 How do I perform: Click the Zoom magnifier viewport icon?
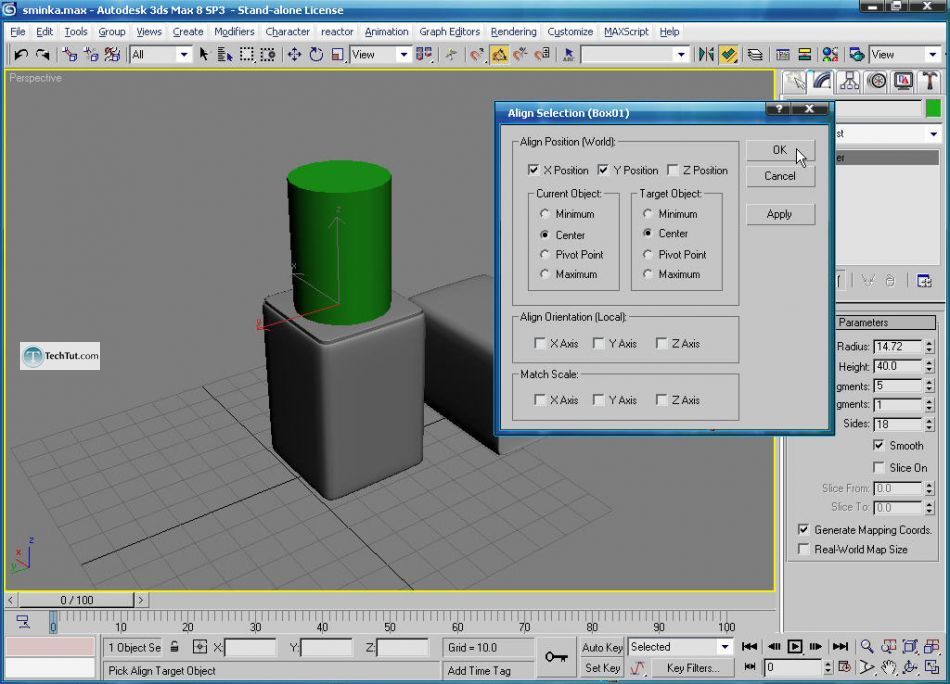pyautogui.click(x=867, y=647)
